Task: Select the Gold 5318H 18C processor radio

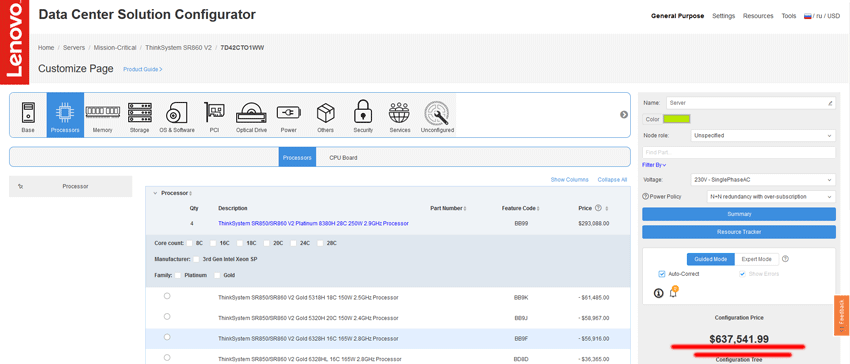Action: tap(167, 296)
